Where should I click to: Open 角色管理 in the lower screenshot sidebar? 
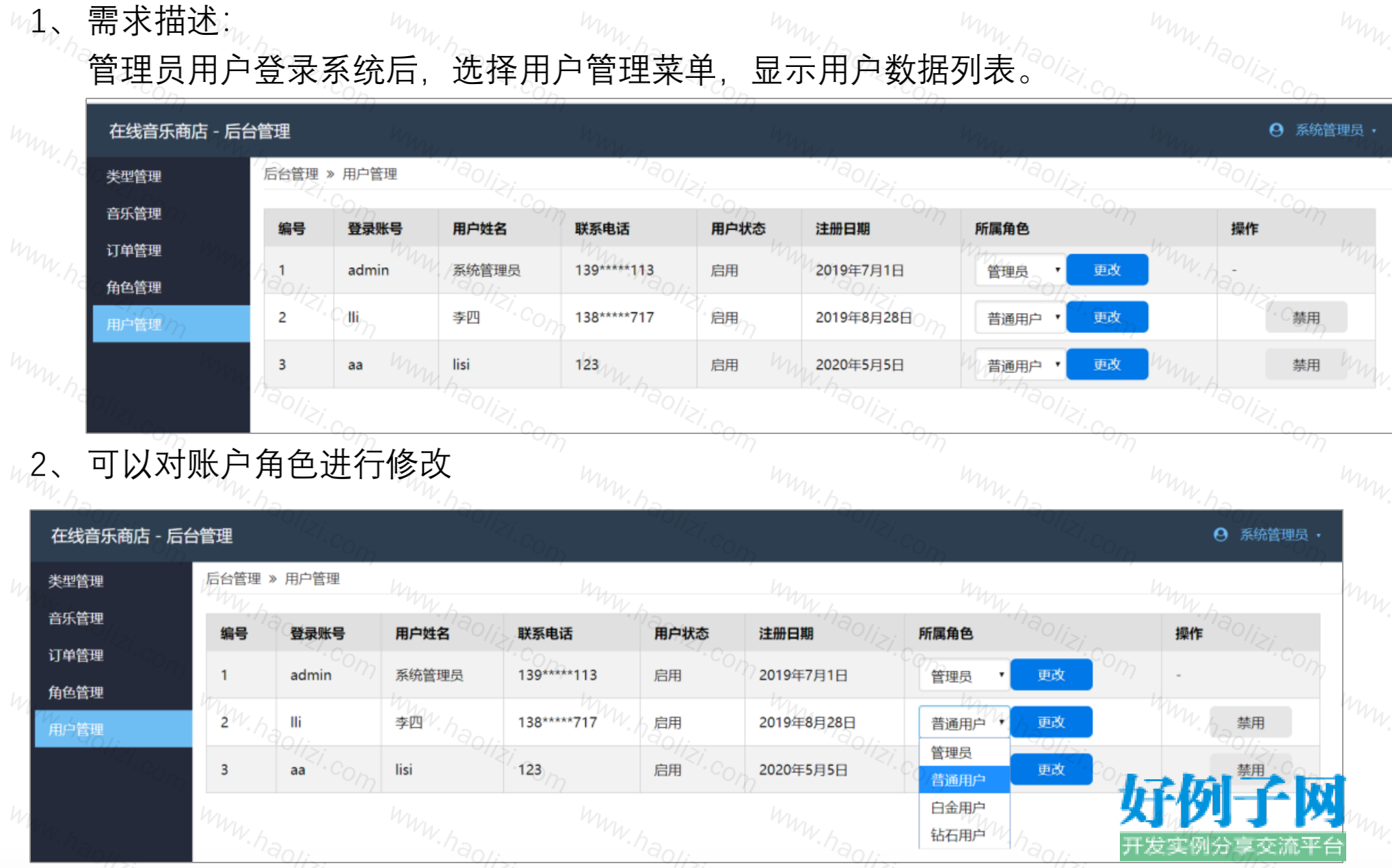point(76,692)
